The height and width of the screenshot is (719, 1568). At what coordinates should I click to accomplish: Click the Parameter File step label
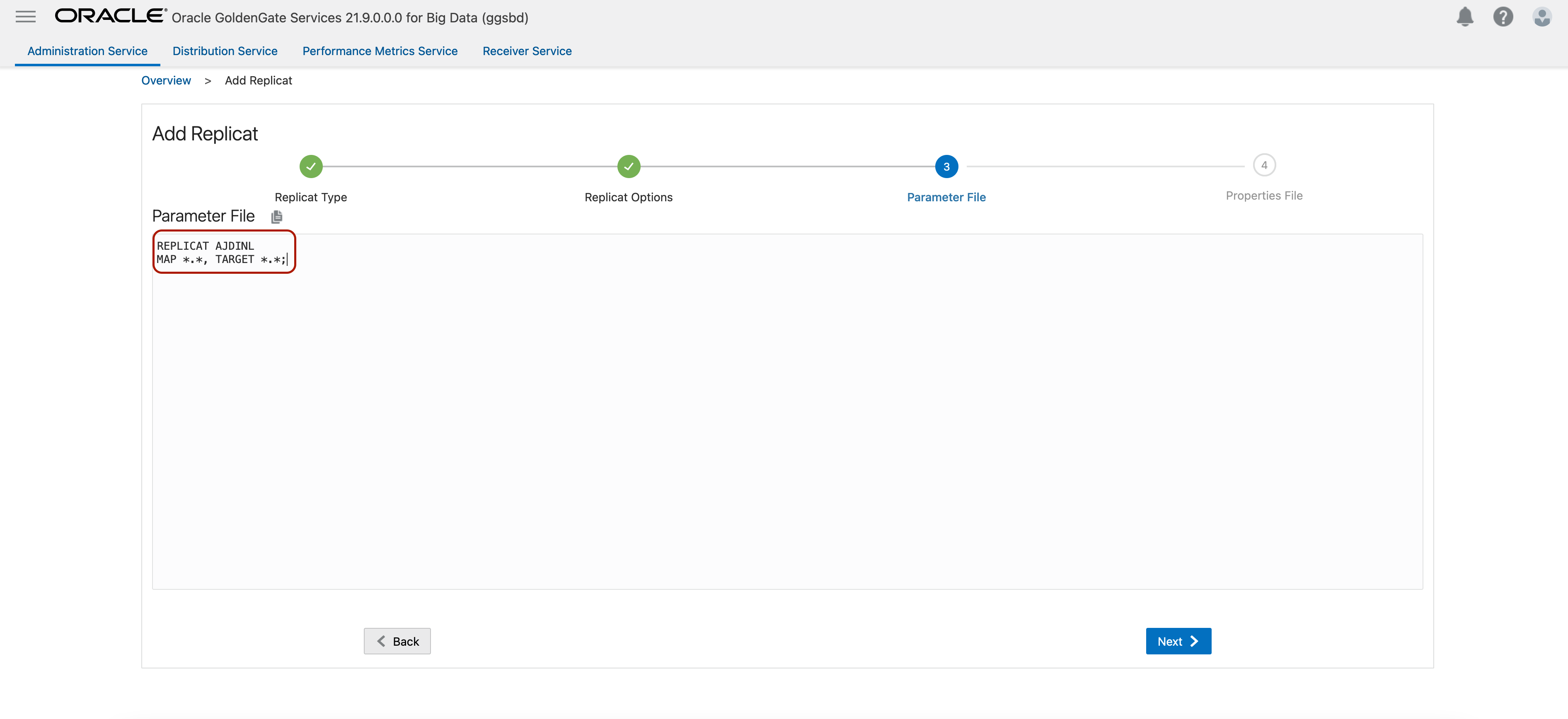pyautogui.click(x=946, y=197)
